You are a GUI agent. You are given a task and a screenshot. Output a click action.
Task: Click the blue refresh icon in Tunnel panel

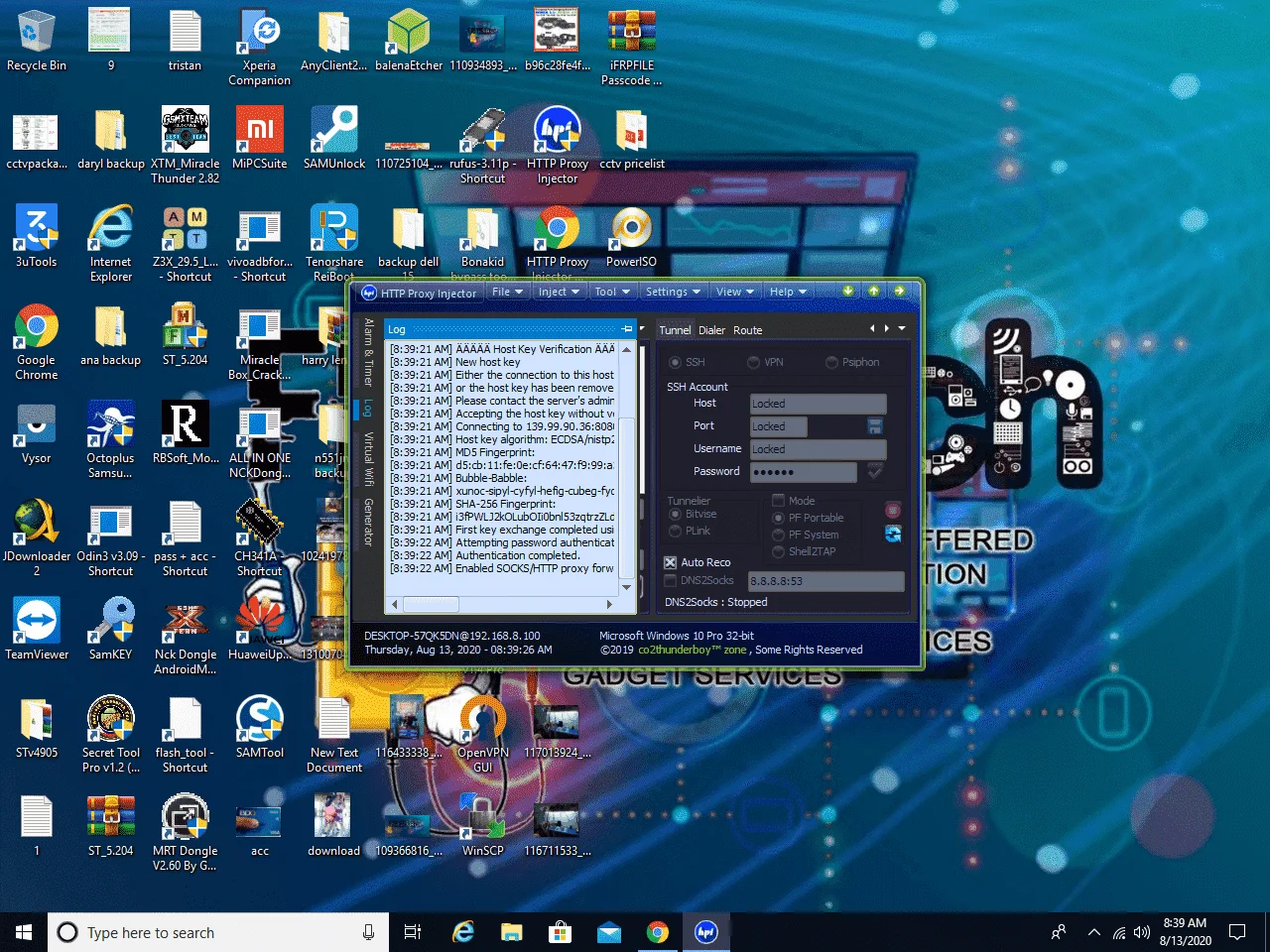pyautogui.click(x=893, y=534)
